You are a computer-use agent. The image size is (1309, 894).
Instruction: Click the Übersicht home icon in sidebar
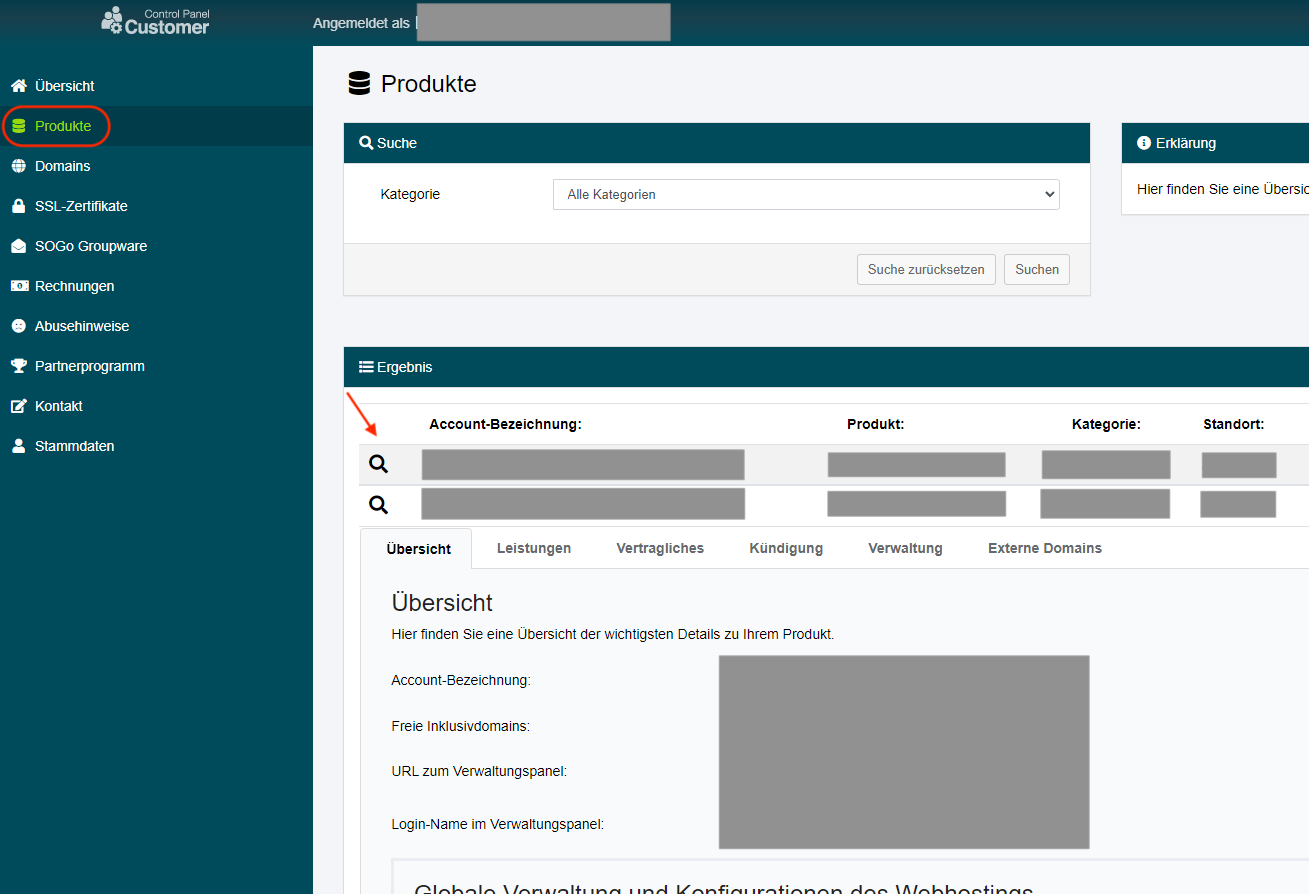[18, 86]
